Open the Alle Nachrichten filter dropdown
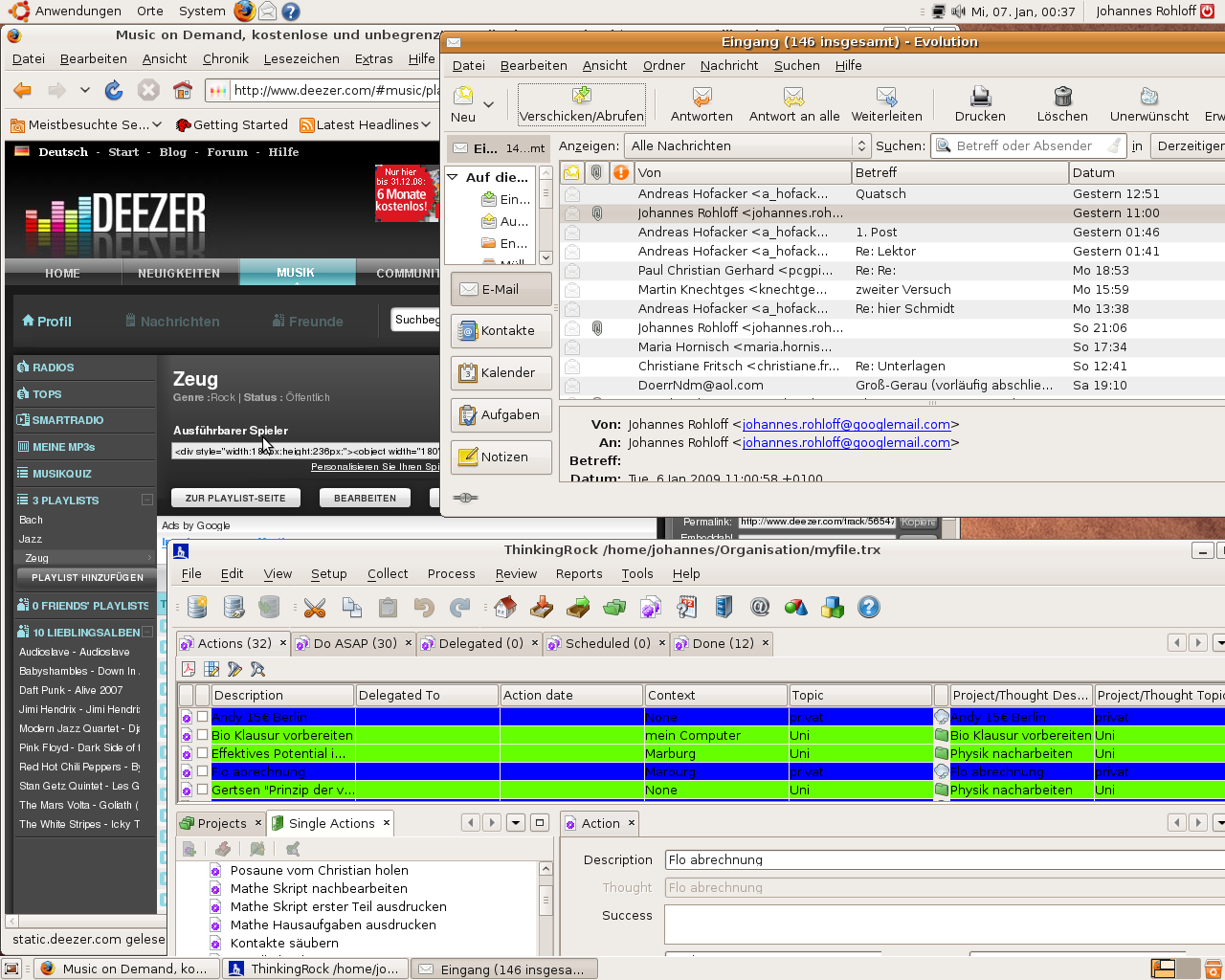This screenshot has width=1225, height=980. click(746, 145)
